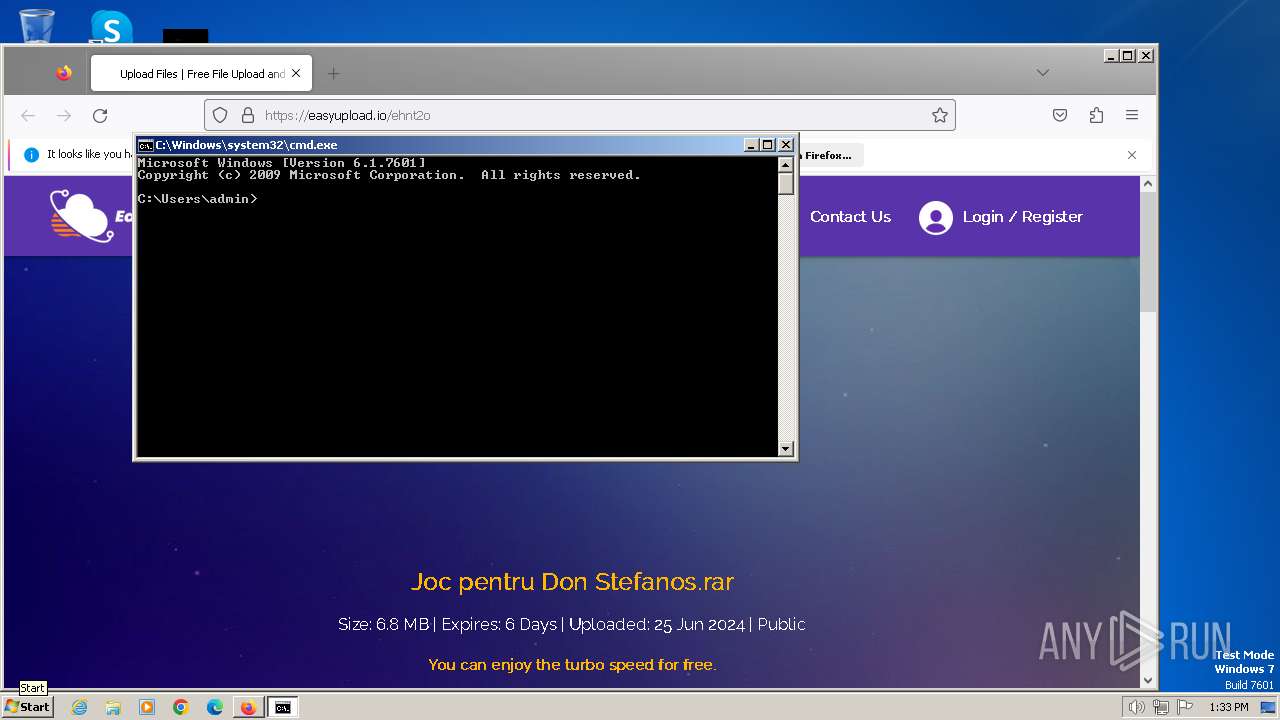
Task: Open the Save to Pocket icon
Action: point(1060,115)
